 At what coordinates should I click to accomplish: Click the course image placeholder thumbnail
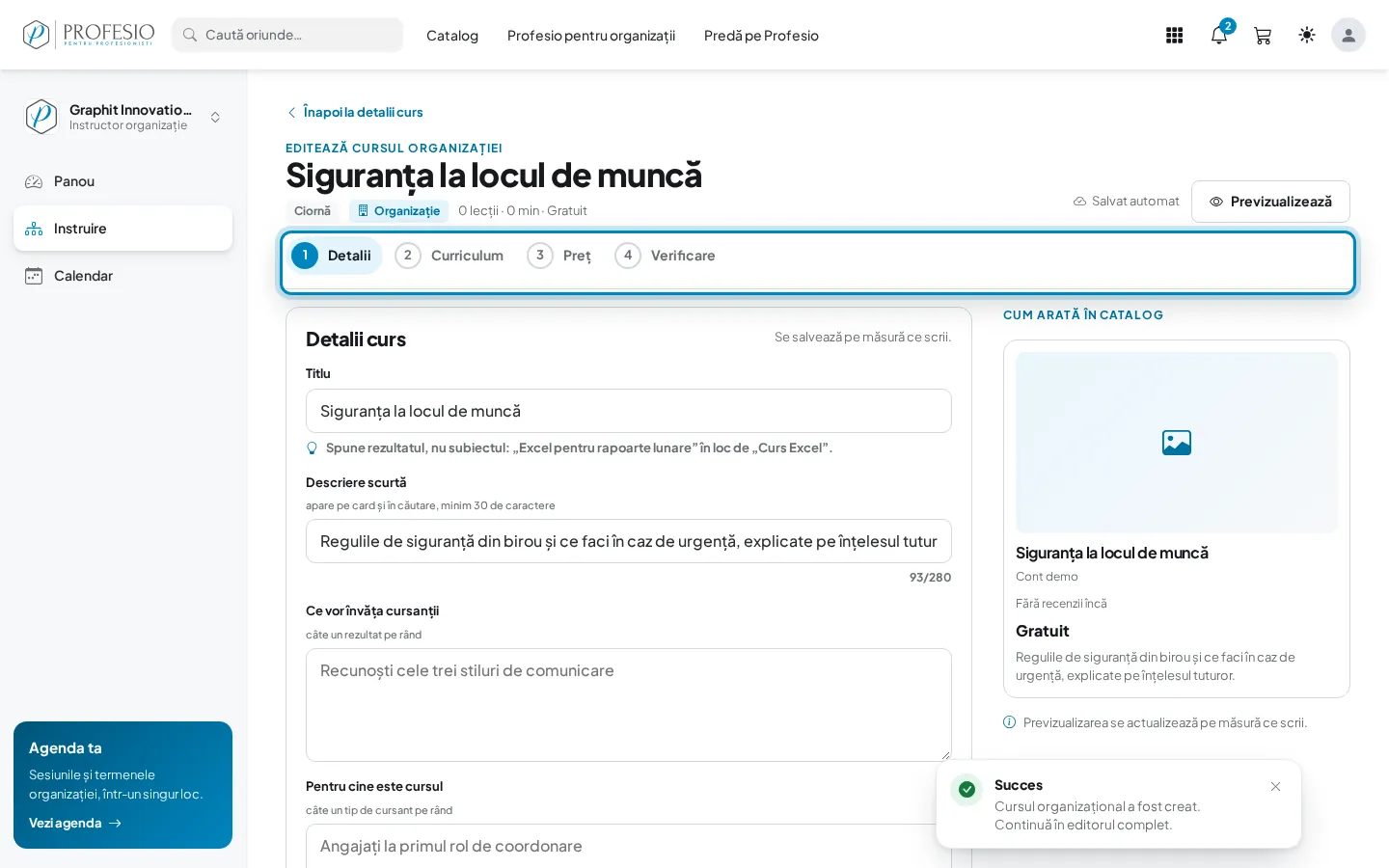click(x=1177, y=443)
